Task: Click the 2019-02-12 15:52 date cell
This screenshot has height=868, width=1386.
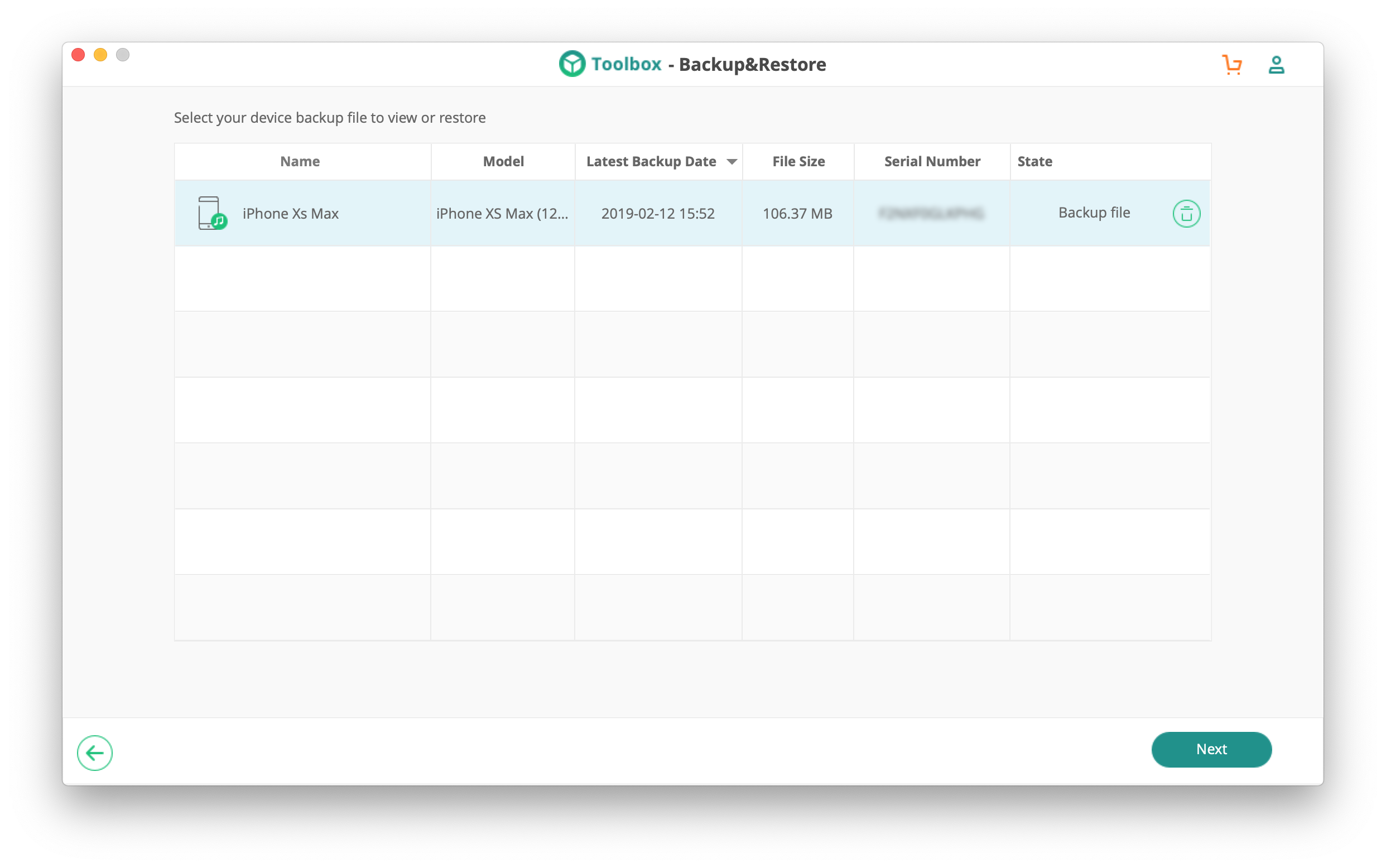Action: click(x=657, y=214)
